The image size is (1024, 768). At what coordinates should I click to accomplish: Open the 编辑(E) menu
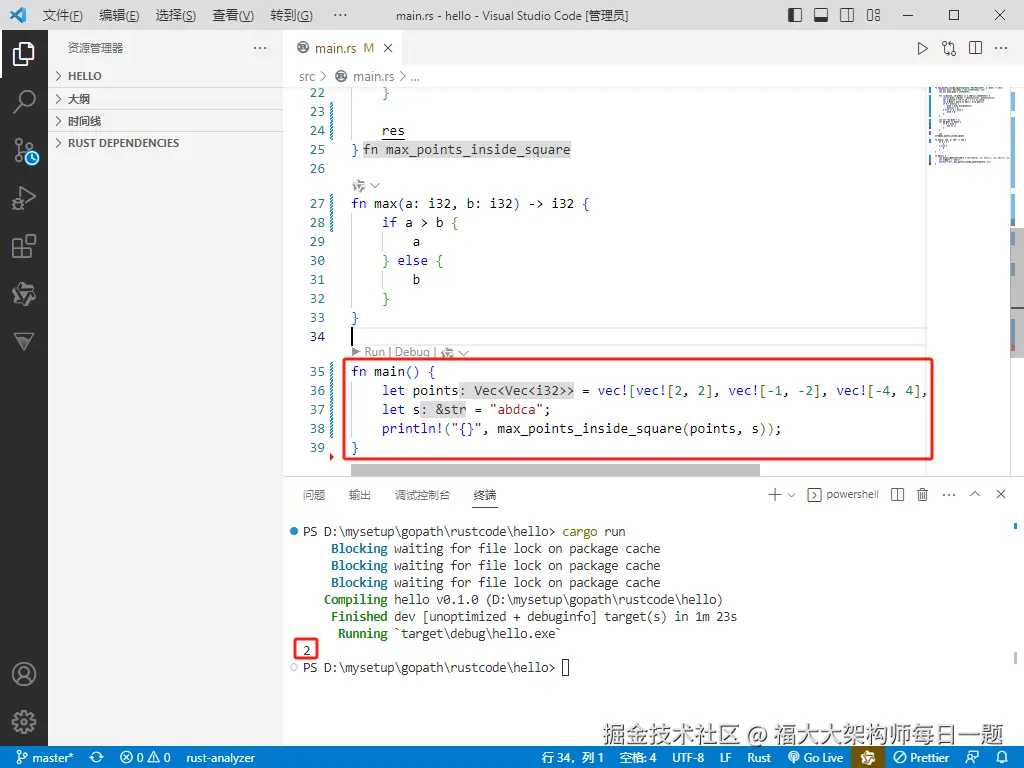click(119, 15)
